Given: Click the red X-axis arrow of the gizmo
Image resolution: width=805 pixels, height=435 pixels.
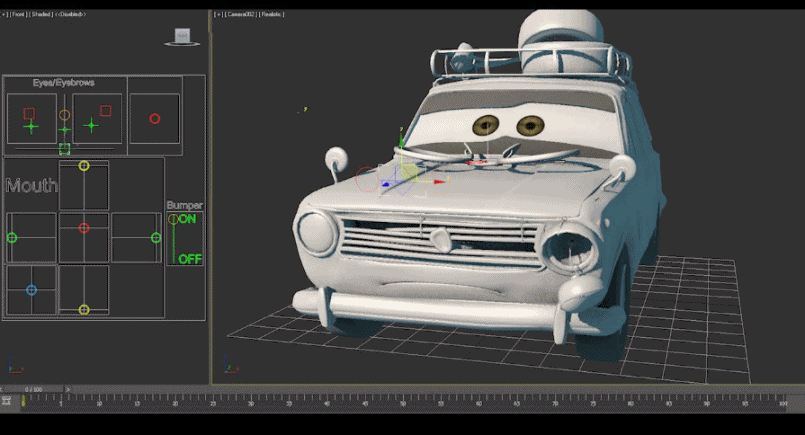Looking at the screenshot, I should [x=439, y=182].
